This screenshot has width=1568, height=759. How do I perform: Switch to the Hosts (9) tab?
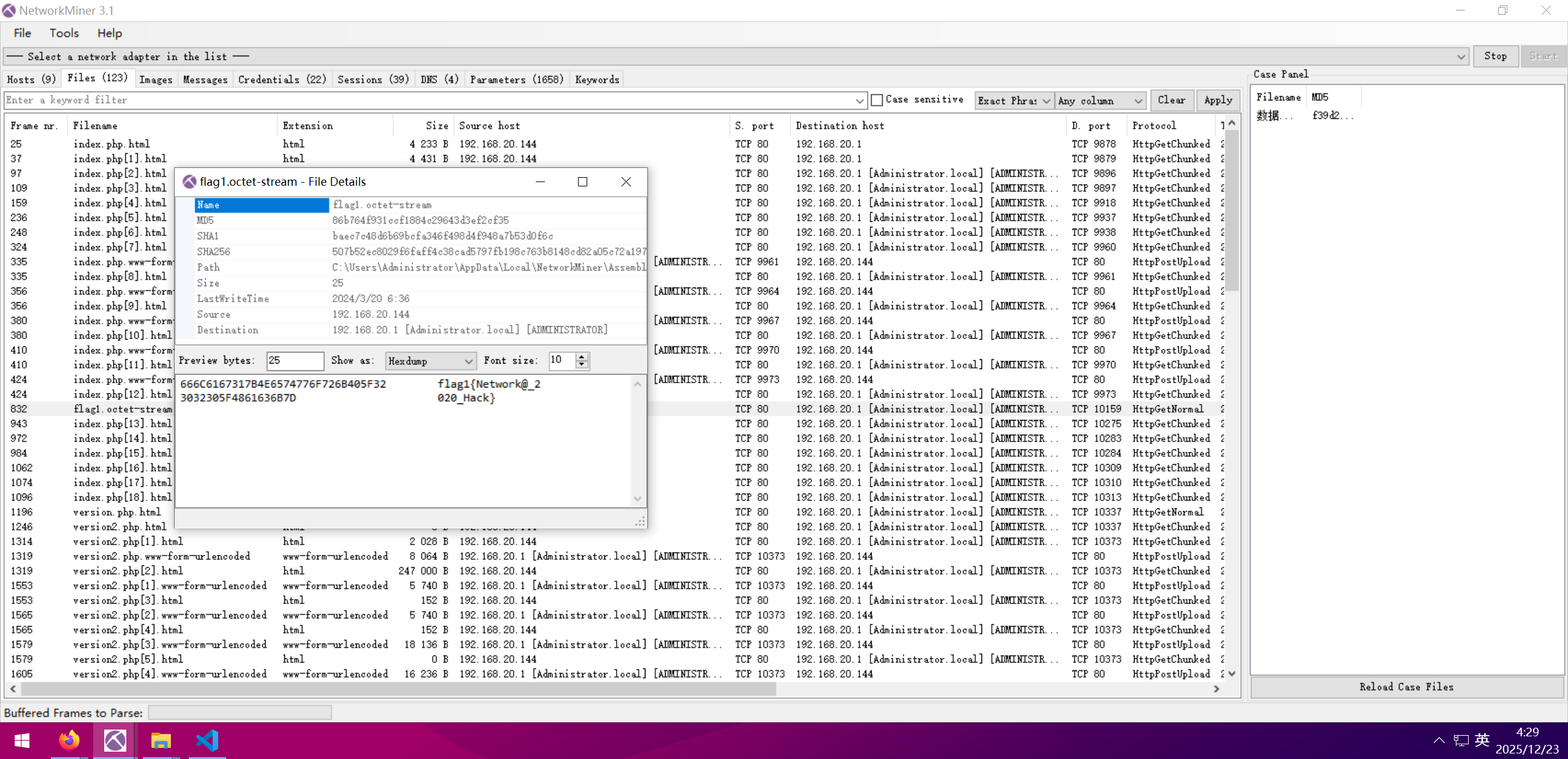click(x=31, y=79)
